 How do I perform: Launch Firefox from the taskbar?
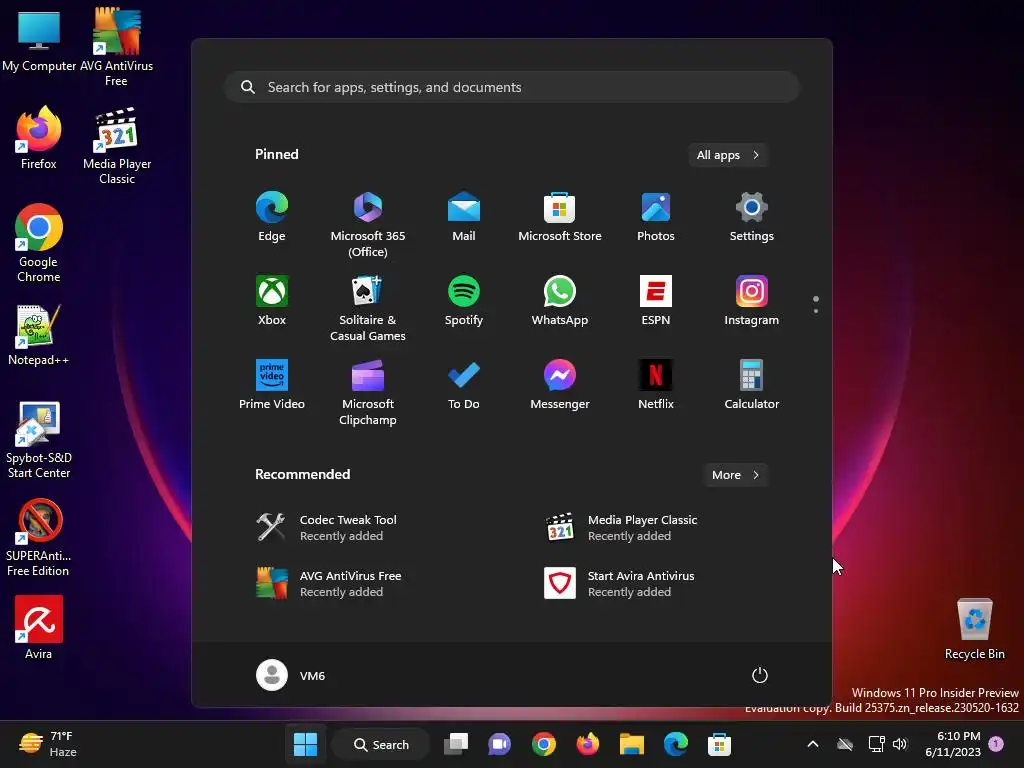click(x=588, y=744)
